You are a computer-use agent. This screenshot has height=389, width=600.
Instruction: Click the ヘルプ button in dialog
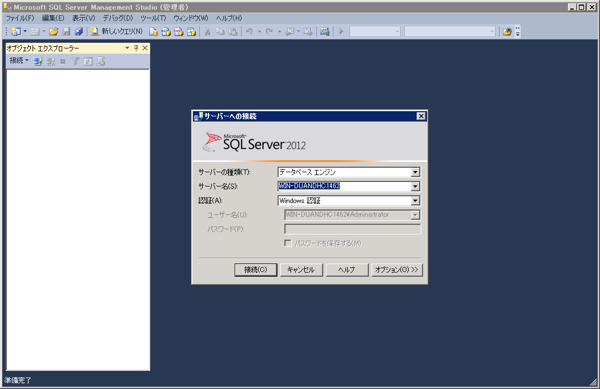coord(347,270)
